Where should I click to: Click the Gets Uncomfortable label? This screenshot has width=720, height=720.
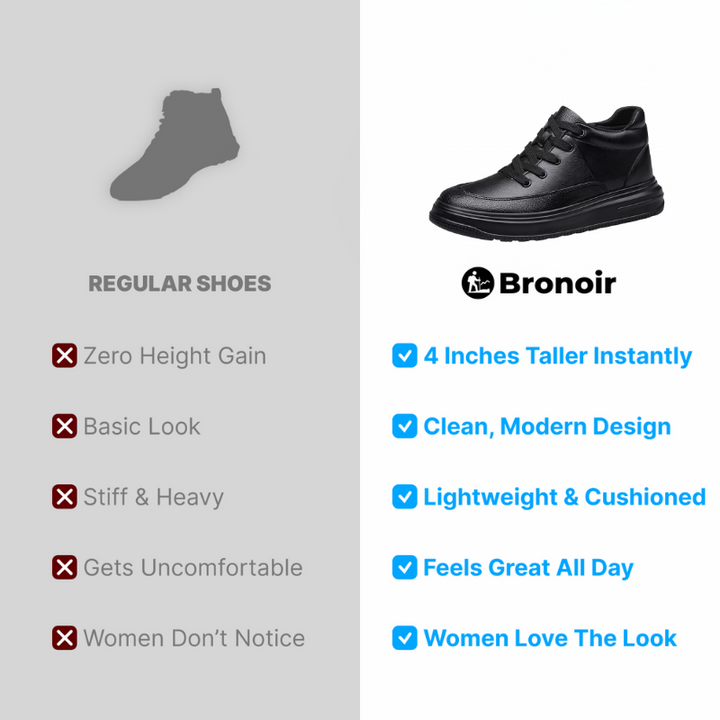193,568
